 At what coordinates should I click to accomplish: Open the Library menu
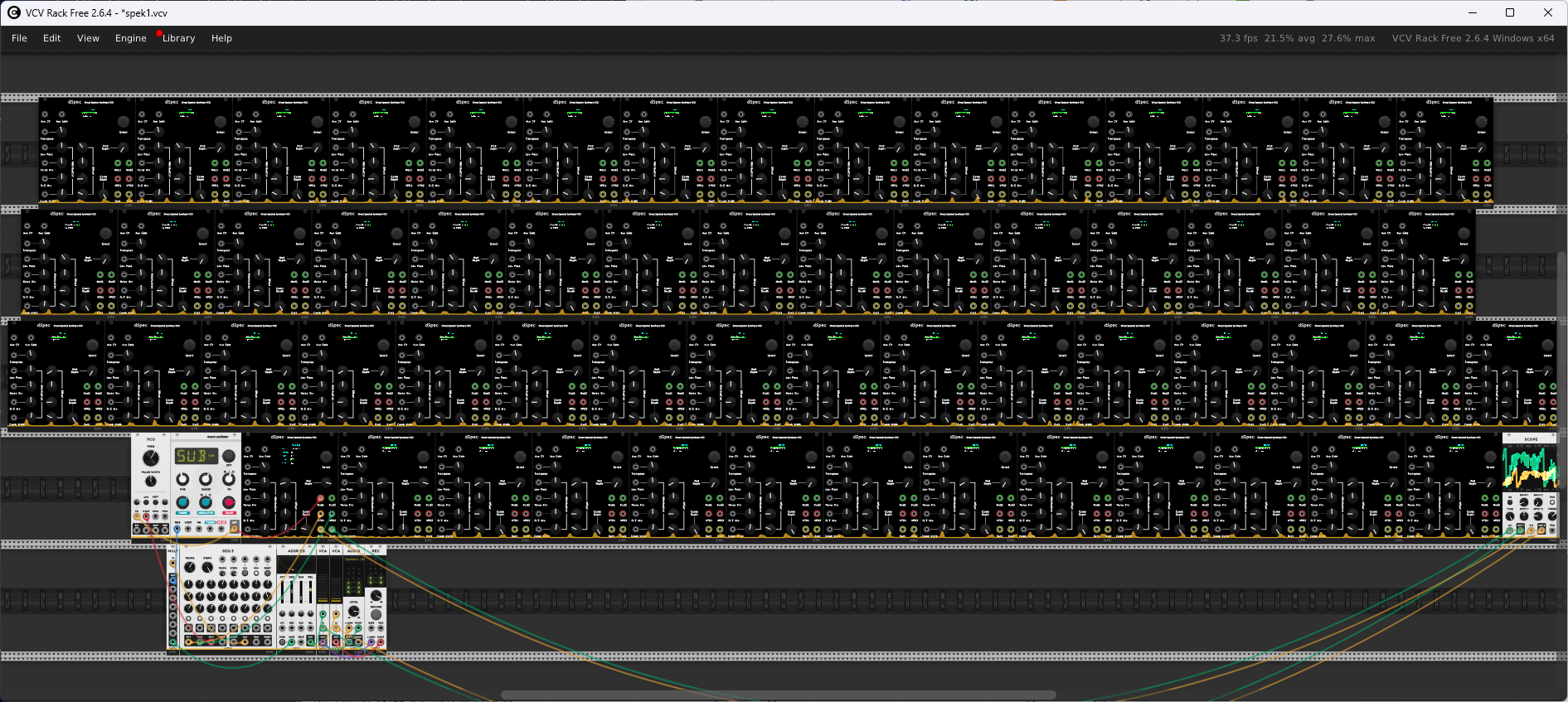[178, 38]
